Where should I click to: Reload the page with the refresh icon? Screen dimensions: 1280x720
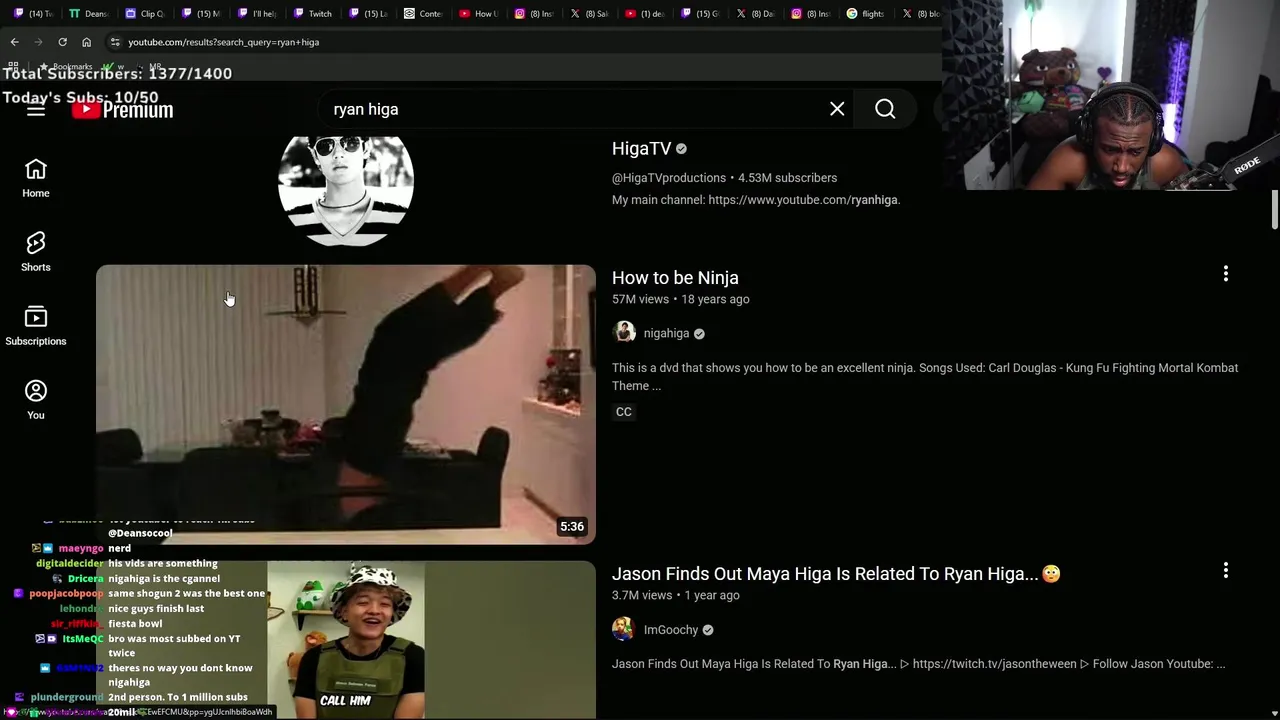click(62, 42)
